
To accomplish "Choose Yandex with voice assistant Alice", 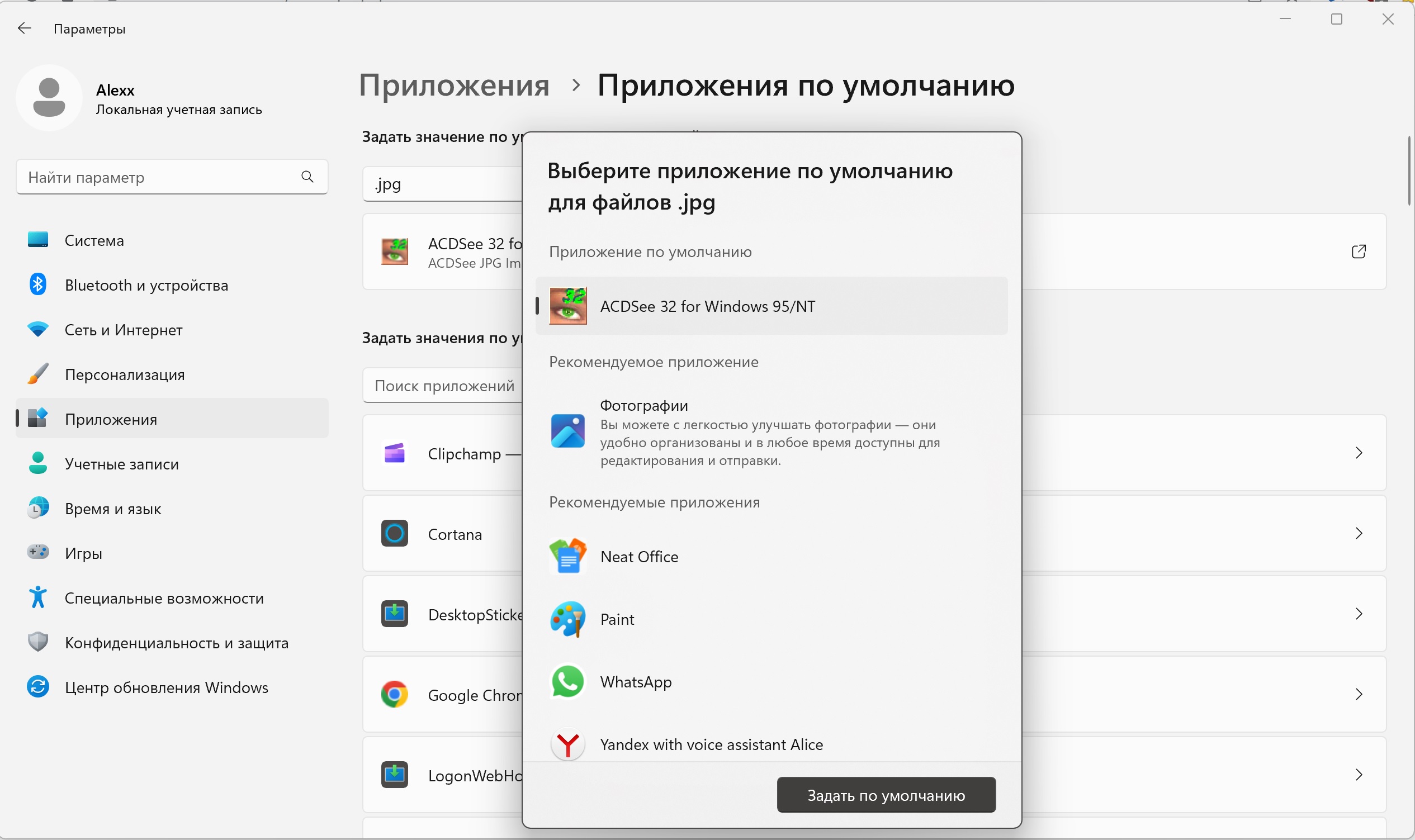I will point(711,744).
